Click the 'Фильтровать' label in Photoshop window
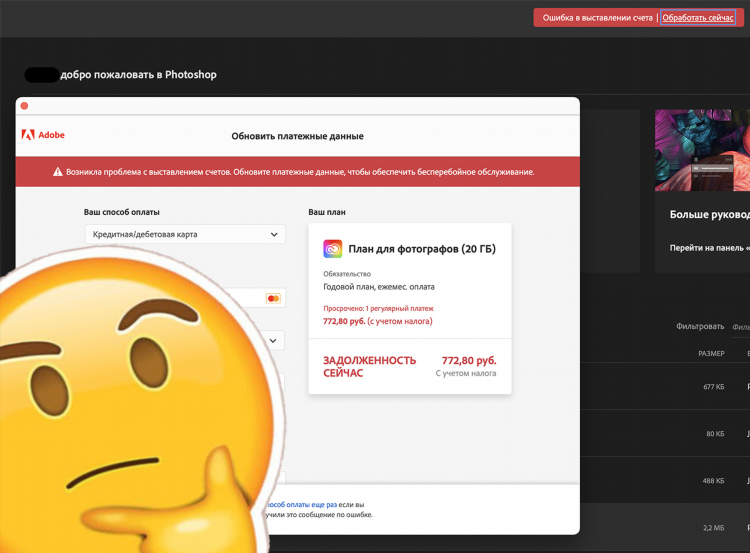 coord(700,326)
